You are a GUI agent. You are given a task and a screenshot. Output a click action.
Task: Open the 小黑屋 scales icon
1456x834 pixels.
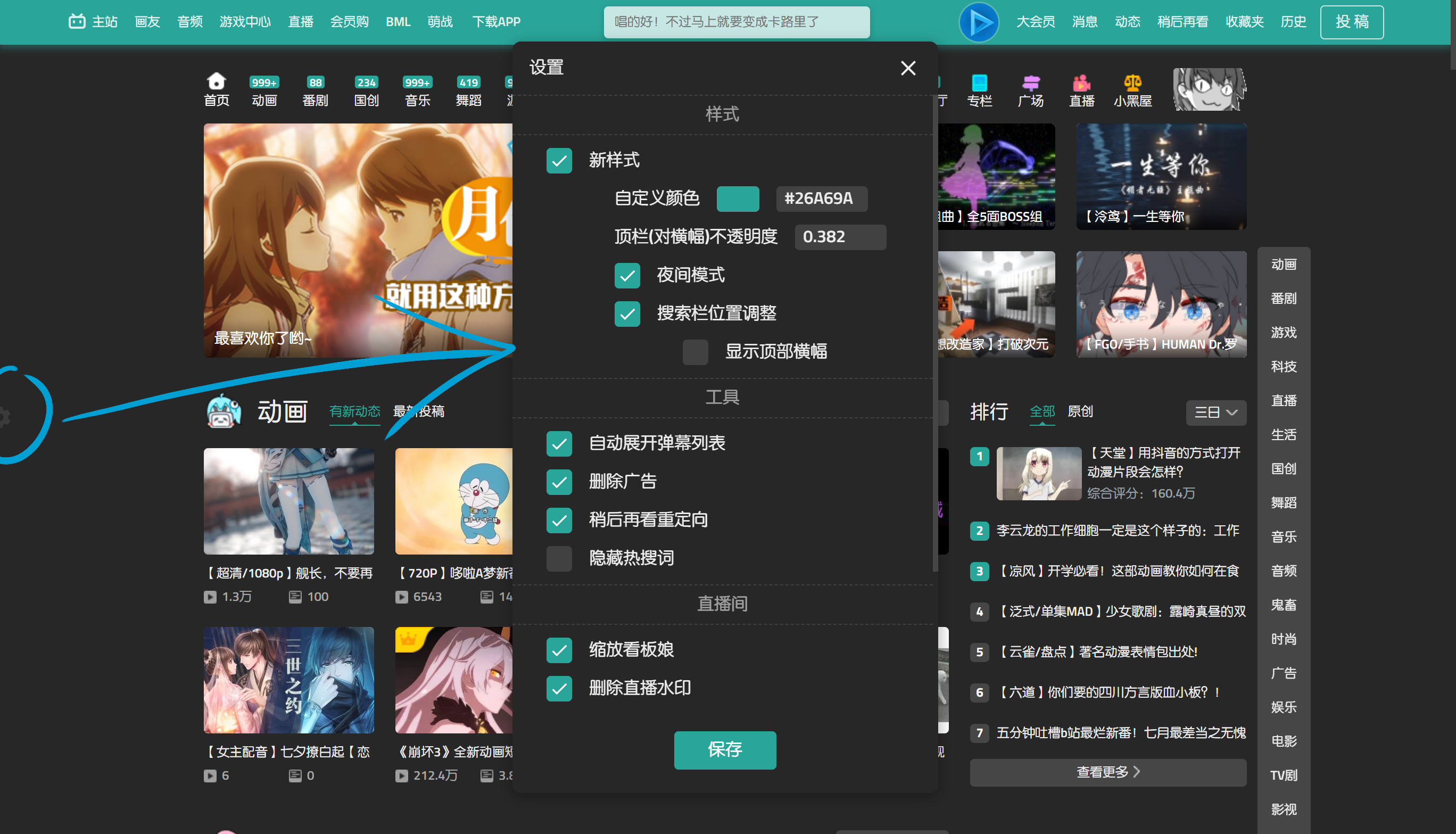click(x=1132, y=82)
